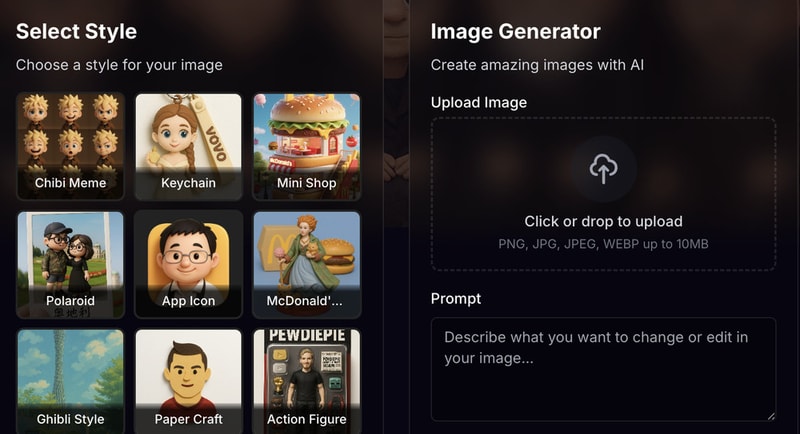Select the Chibi Meme style

click(70, 146)
